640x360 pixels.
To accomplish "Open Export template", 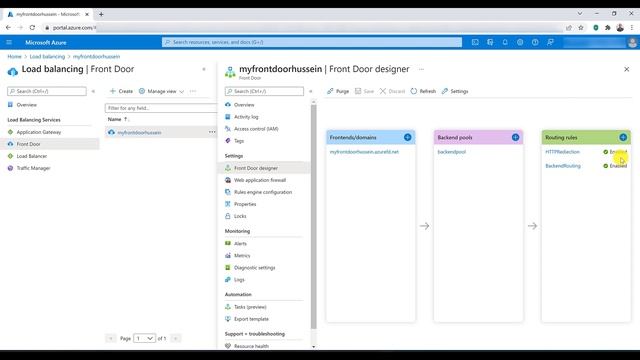I will [251, 319].
